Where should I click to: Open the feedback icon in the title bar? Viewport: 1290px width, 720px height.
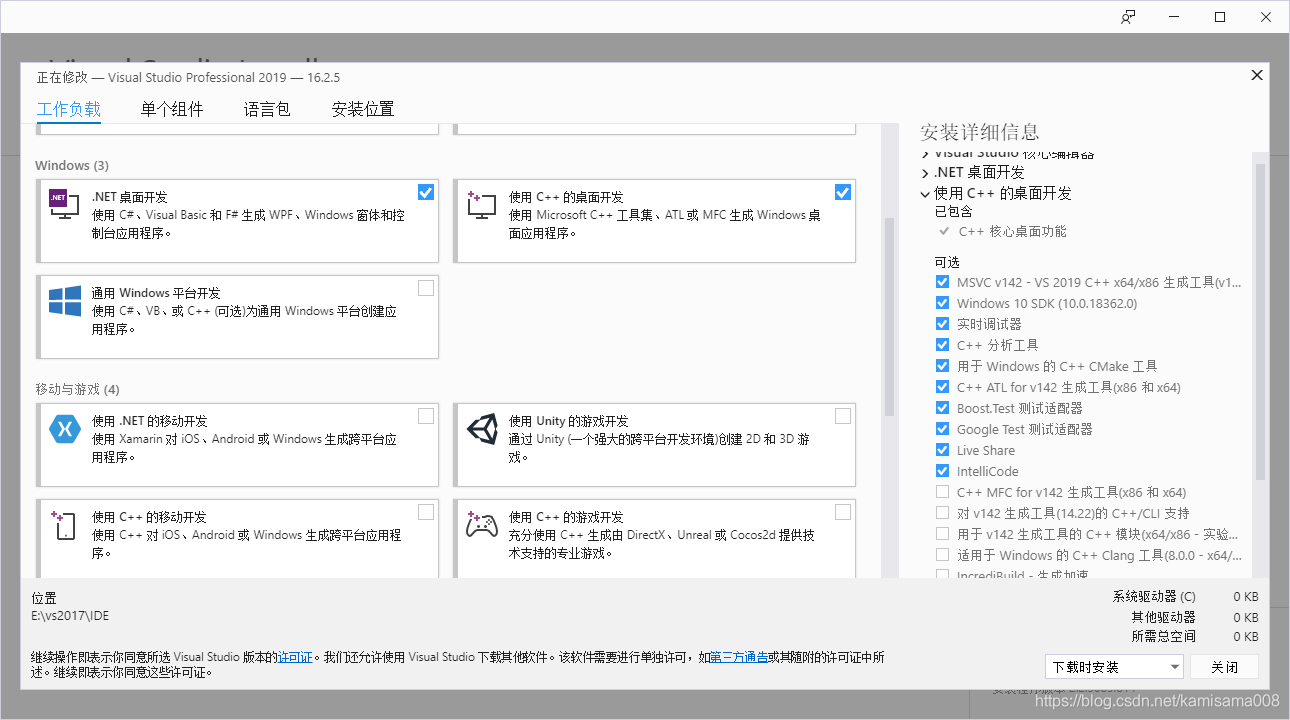point(1128,17)
